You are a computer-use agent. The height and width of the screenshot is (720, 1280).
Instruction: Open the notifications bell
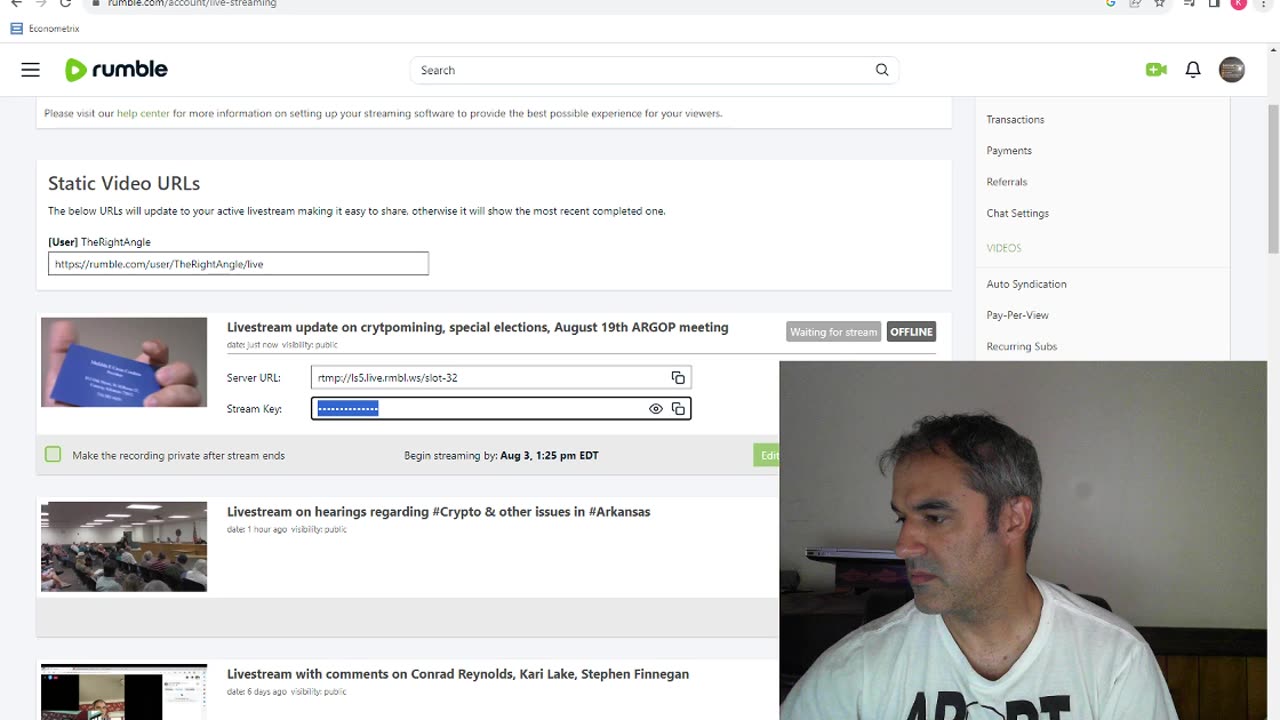coord(1193,70)
